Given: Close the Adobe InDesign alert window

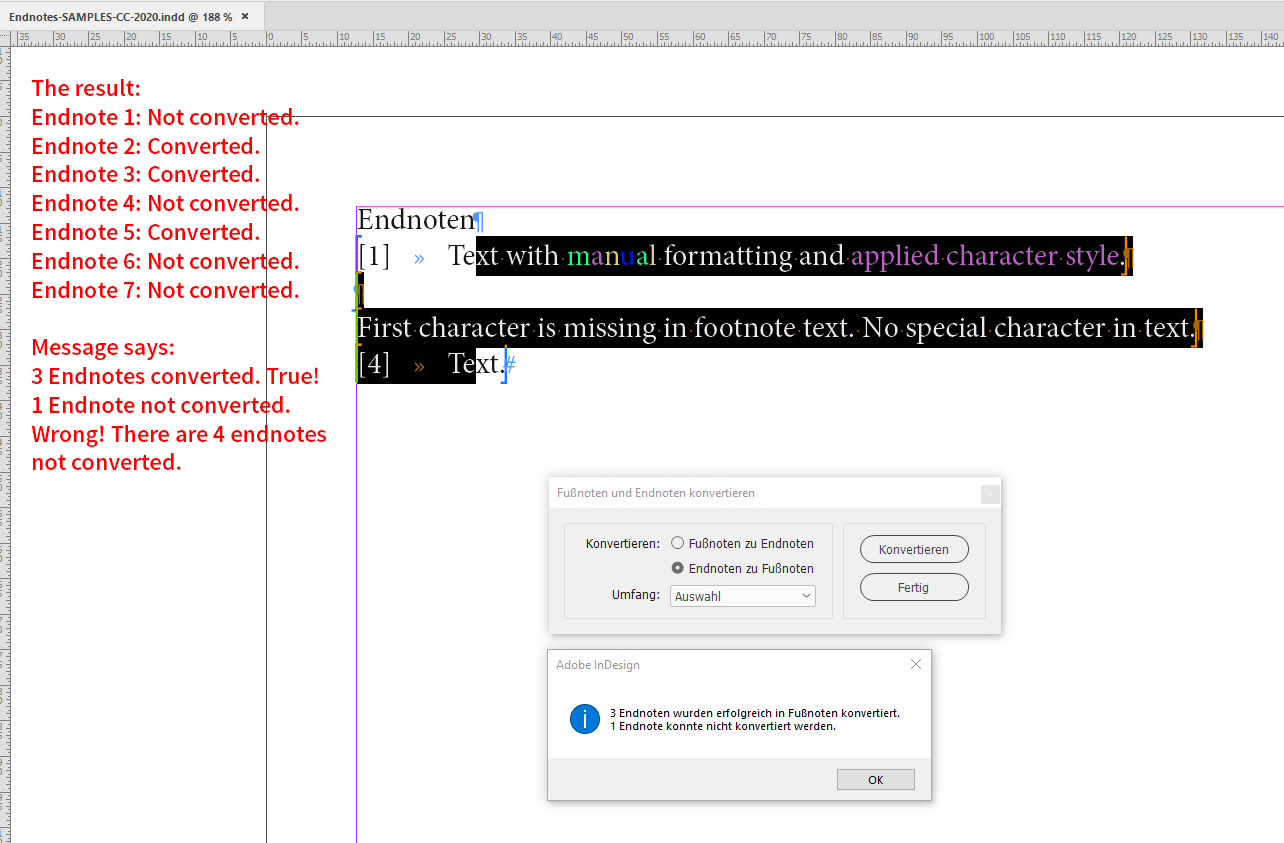Looking at the screenshot, I should click(x=915, y=663).
